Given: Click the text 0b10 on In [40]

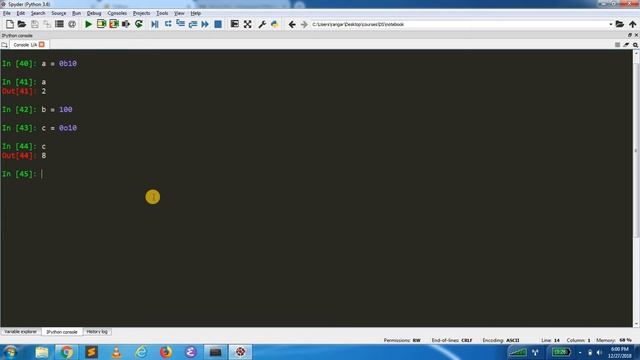Looking at the screenshot, I should (x=68, y=64).
